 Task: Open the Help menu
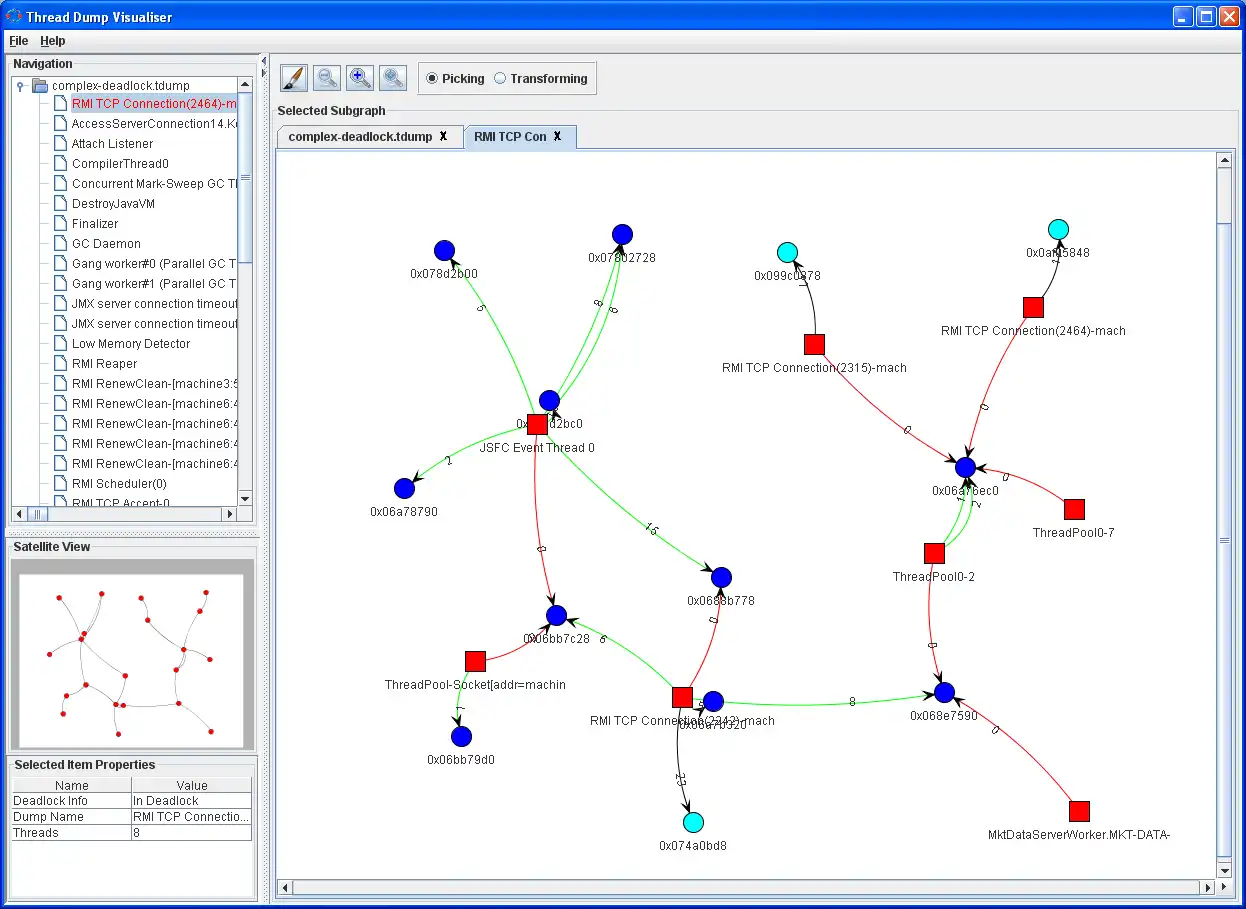pos(53,41)
